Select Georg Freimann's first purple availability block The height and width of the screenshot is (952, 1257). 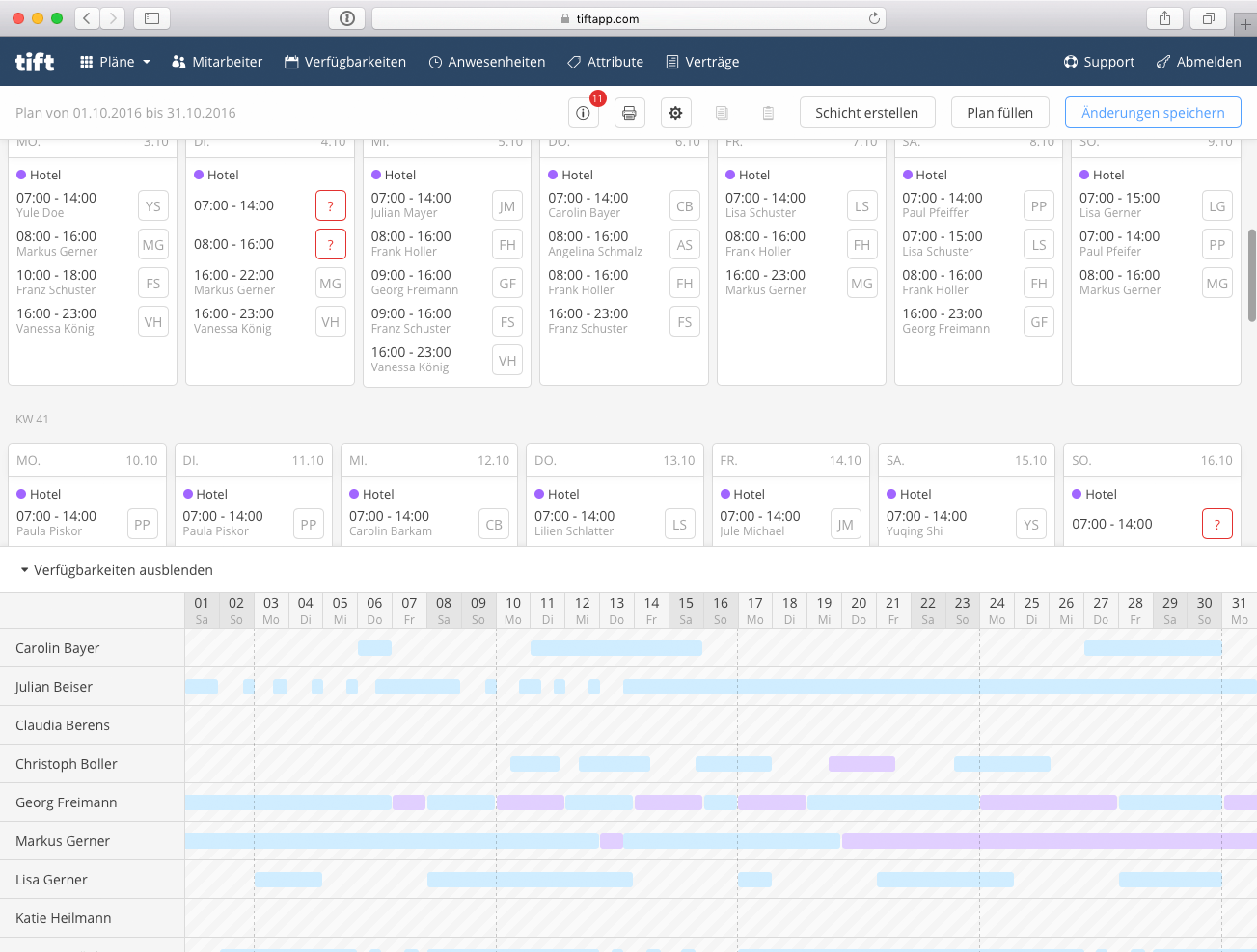click(409, 802)
